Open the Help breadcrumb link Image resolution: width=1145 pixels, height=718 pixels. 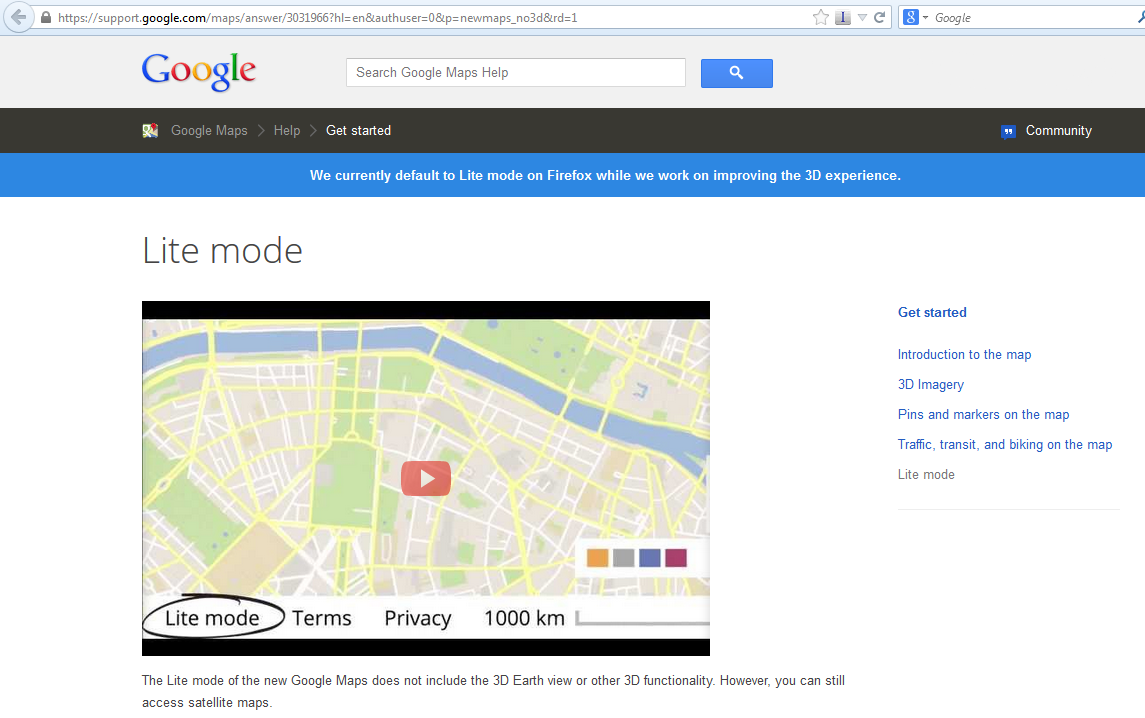(x=287, y=131)
